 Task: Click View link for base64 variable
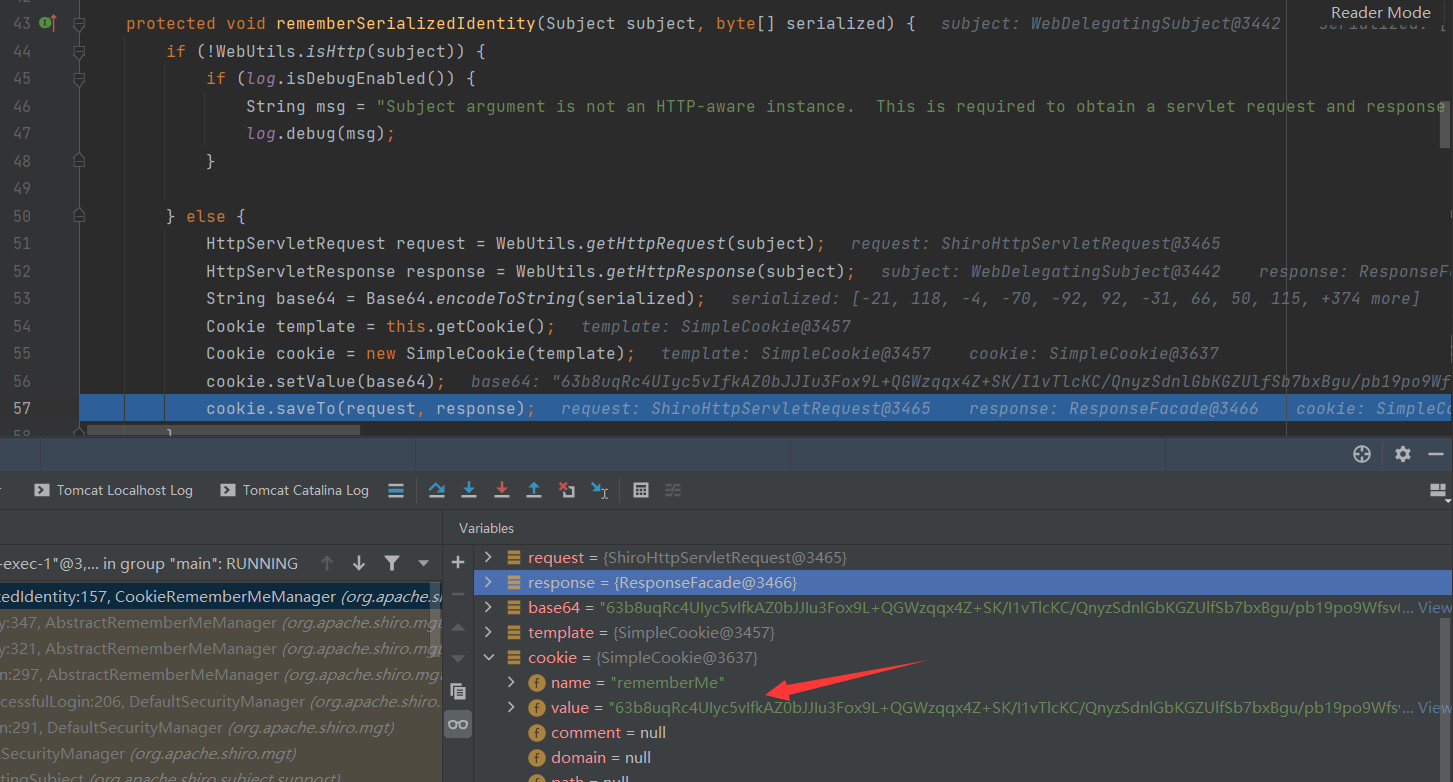pyautogui.click(x=1434, y=607)
